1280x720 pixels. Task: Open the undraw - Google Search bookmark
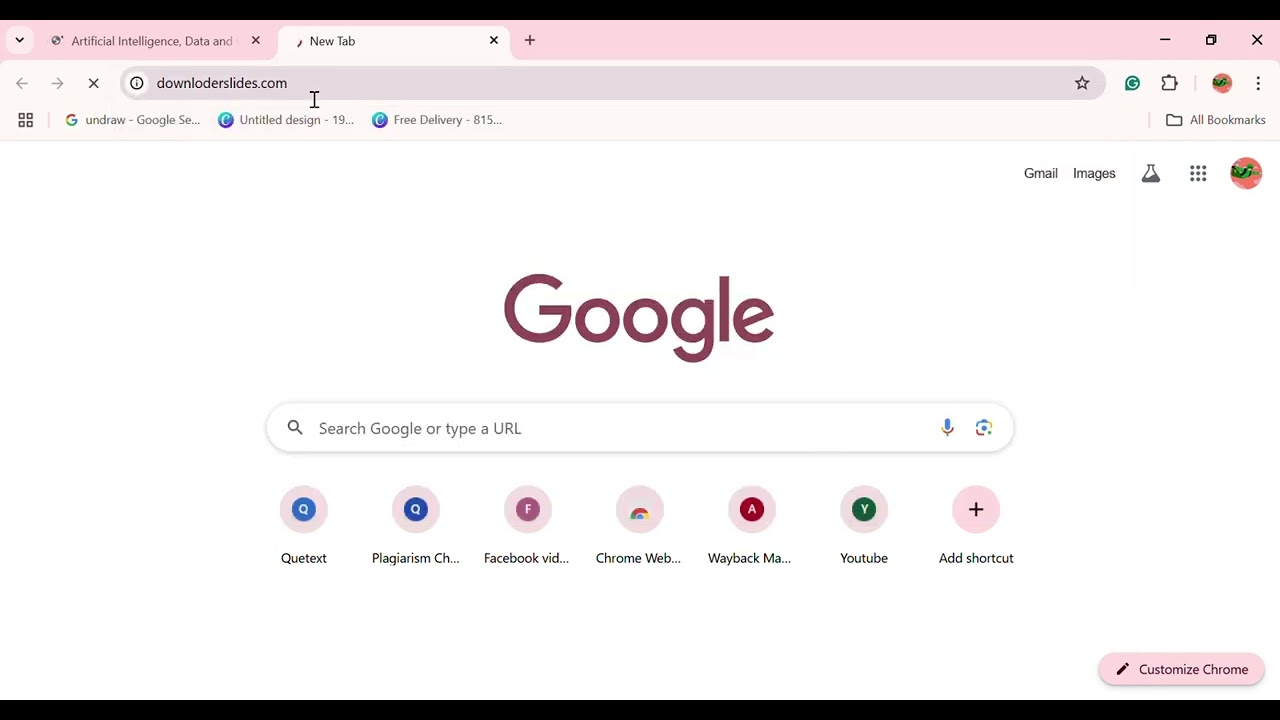pyautogui.click(x=133, y=120)
